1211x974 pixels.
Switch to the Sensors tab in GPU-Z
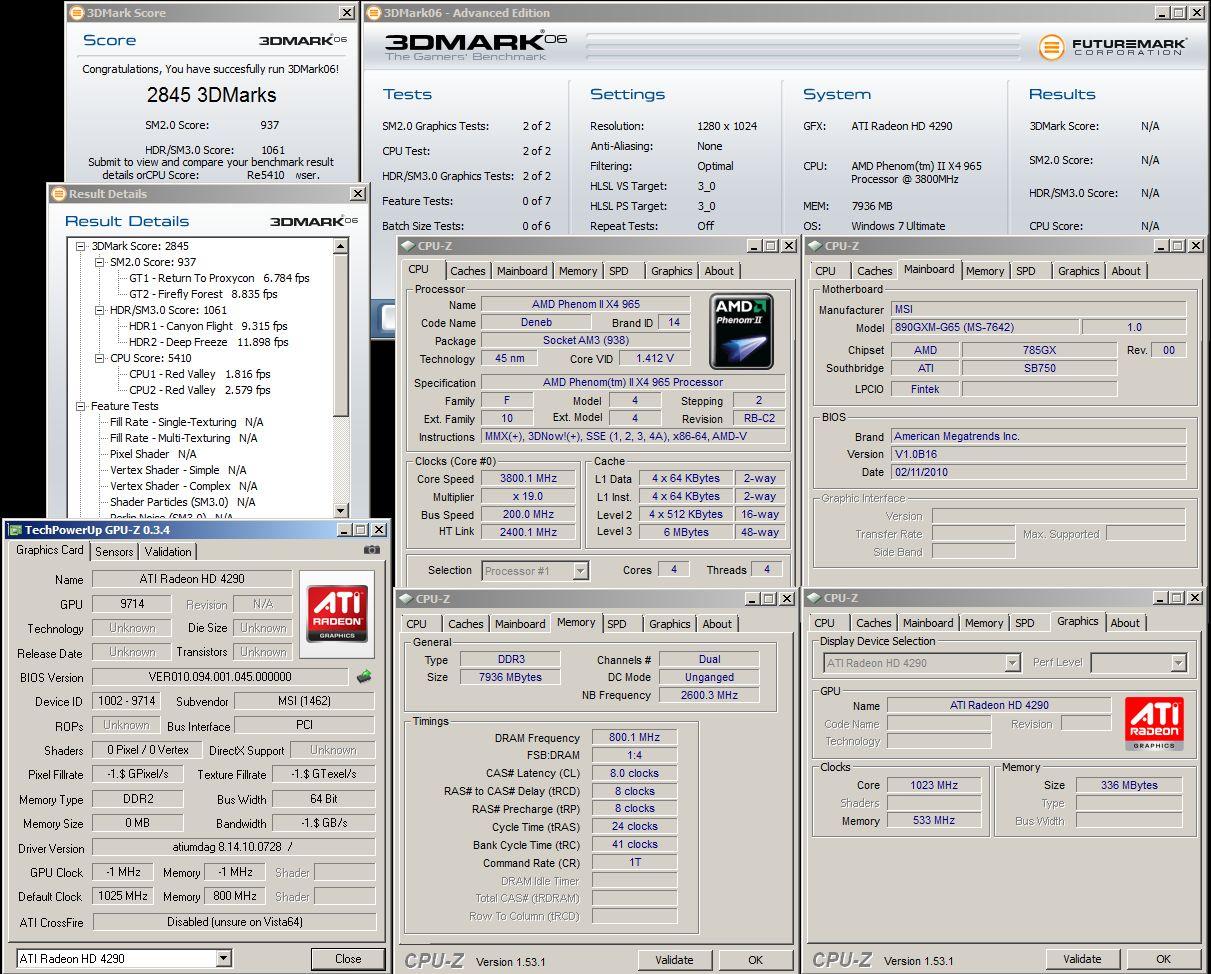click(114, 552)
